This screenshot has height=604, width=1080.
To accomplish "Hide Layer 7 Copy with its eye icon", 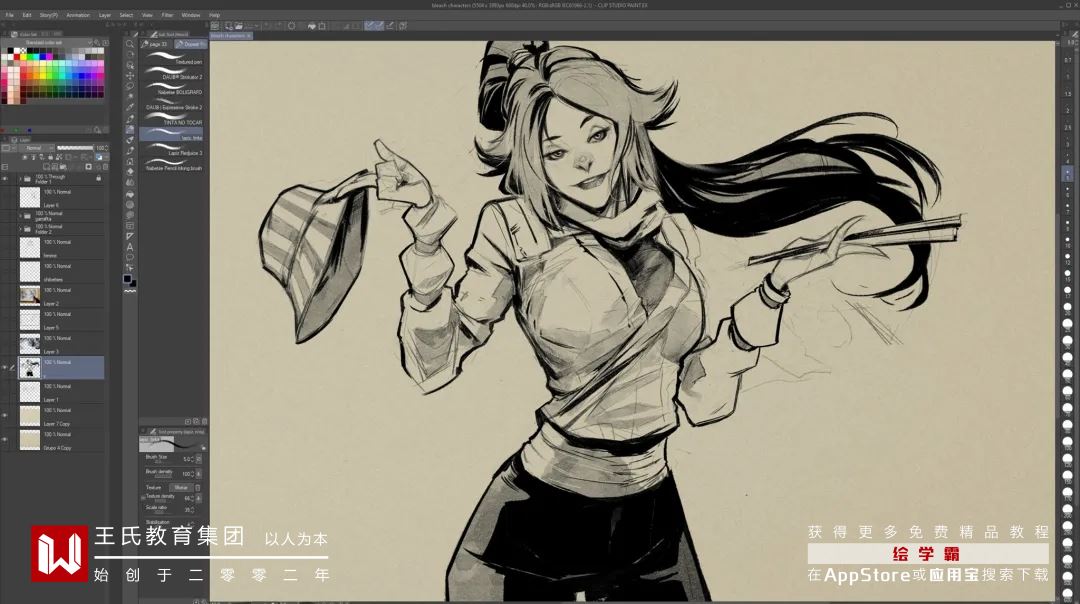I will point(5,415).
